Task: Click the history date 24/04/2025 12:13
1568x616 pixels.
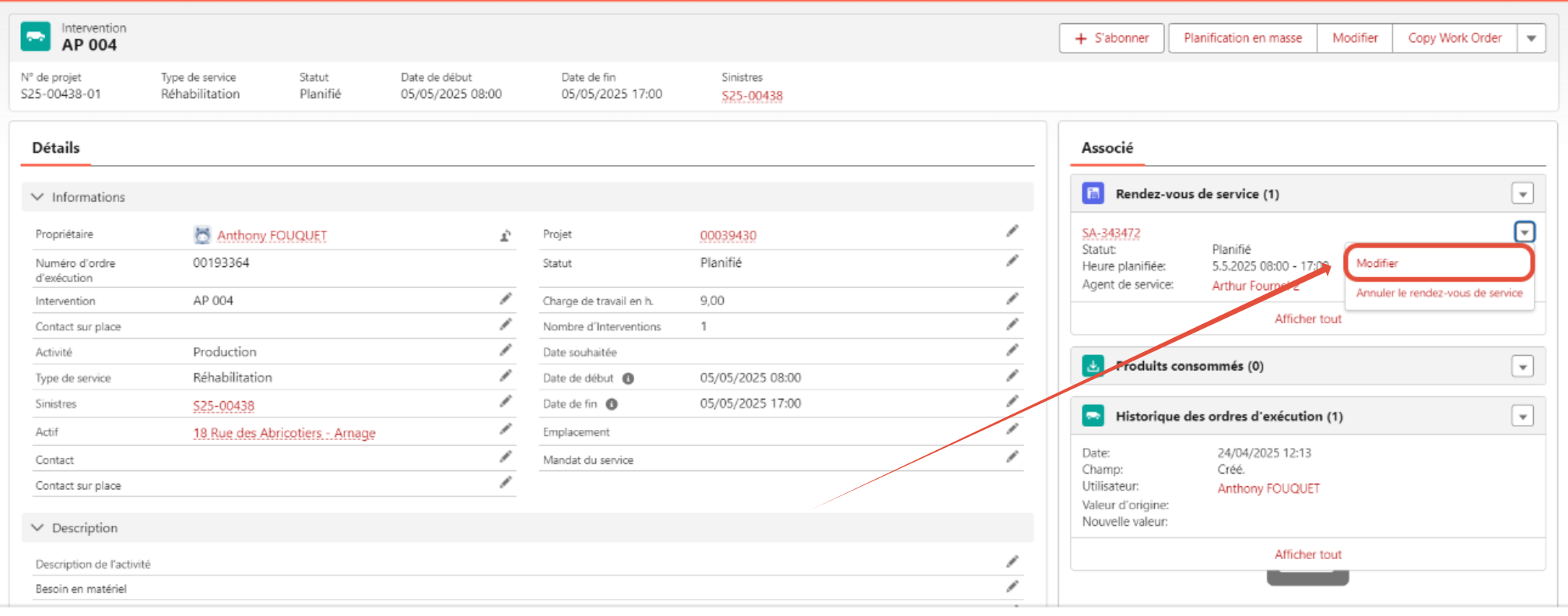Action: [1264, 452]
